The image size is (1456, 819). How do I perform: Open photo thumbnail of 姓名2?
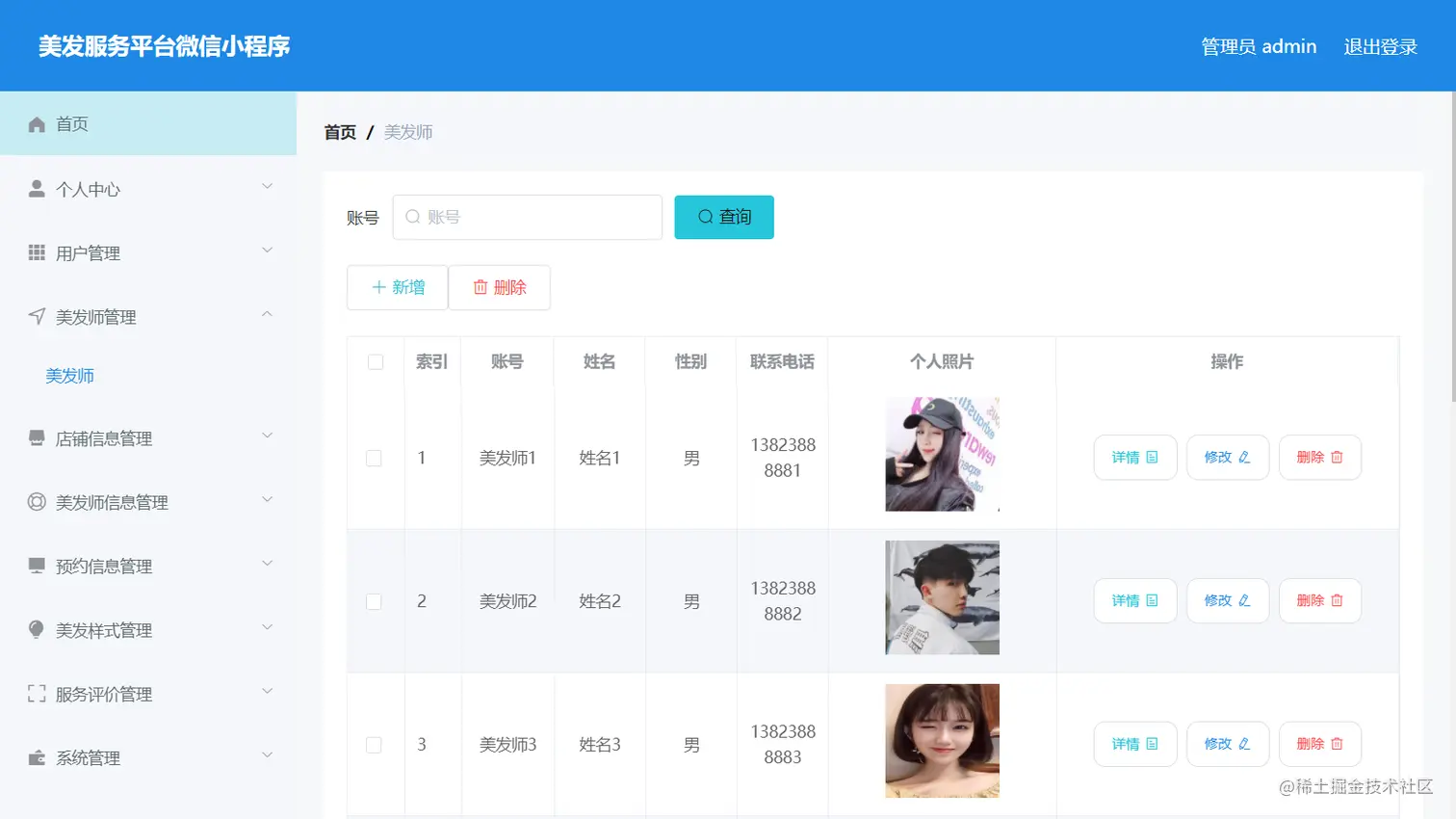pos(943,597)
